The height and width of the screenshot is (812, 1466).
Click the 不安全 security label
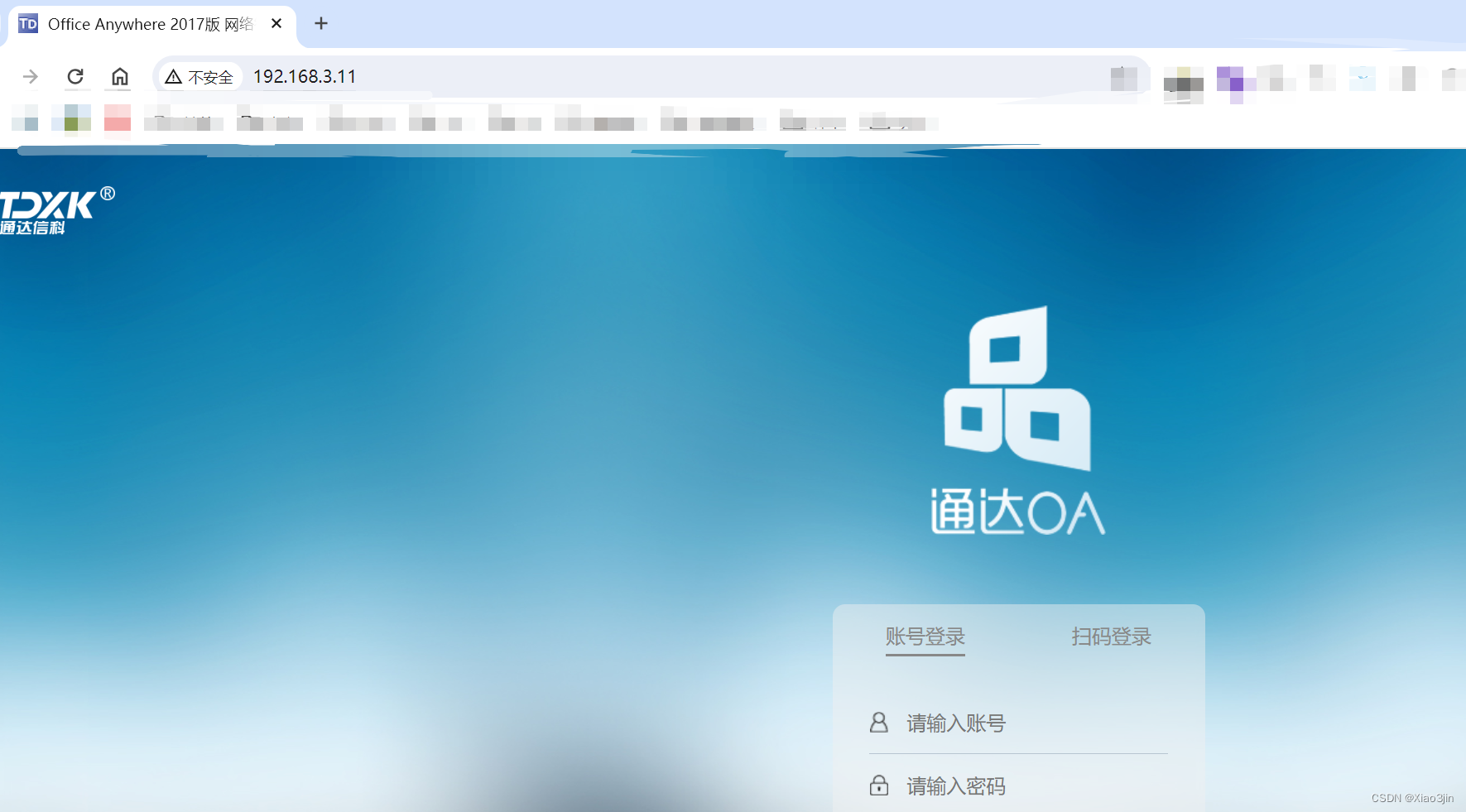(x=210, y=76)
